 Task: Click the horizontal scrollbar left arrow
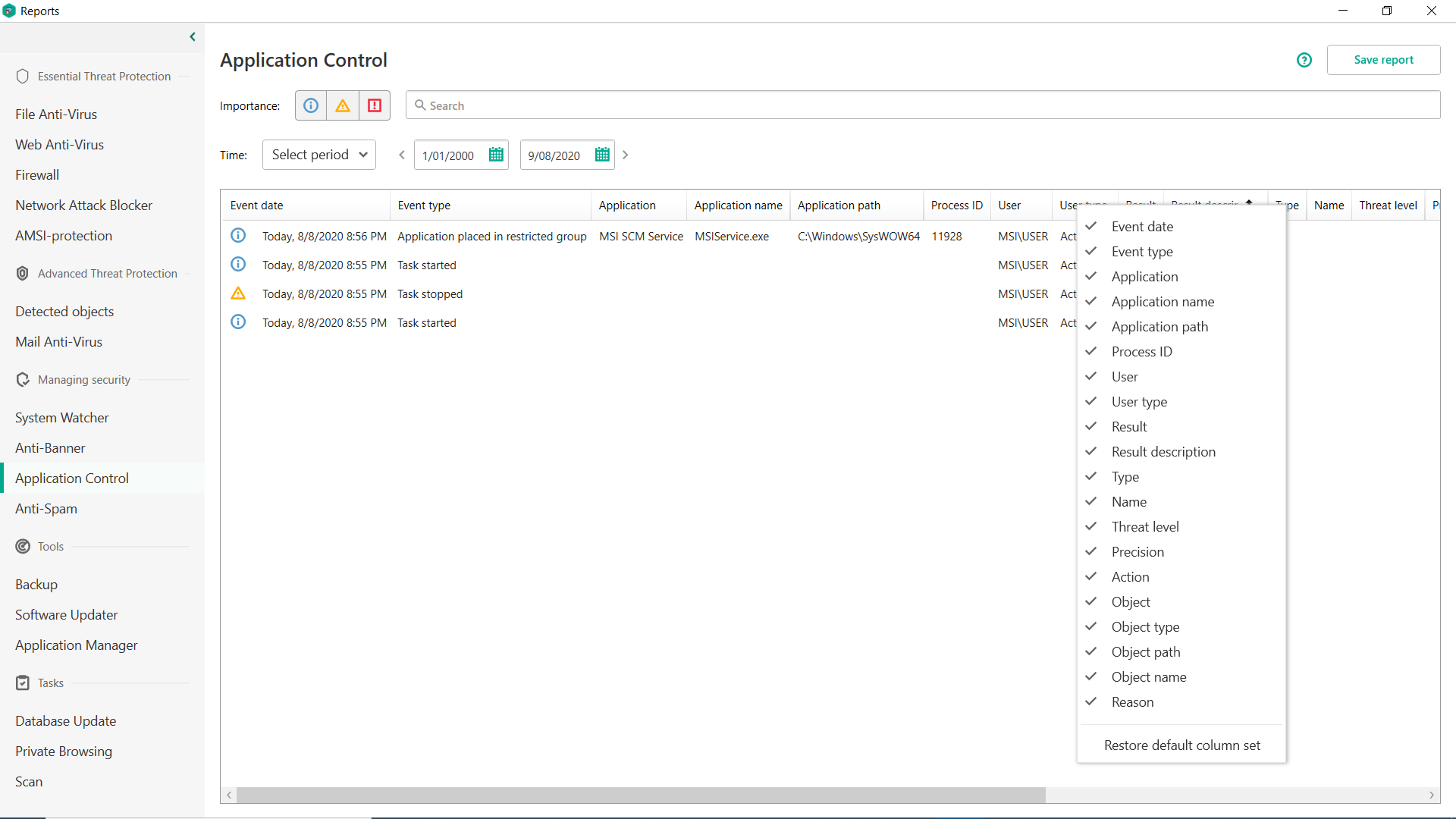click(229, 795)
